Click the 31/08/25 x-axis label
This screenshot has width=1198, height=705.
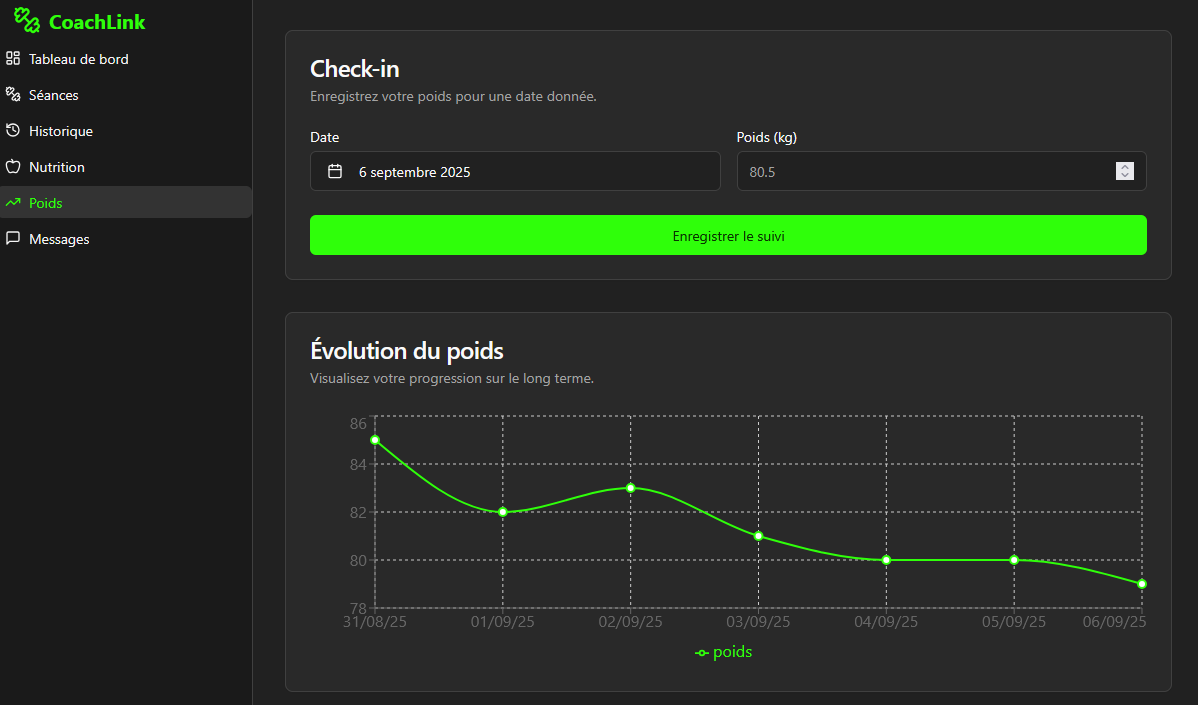tap(374, 622)
